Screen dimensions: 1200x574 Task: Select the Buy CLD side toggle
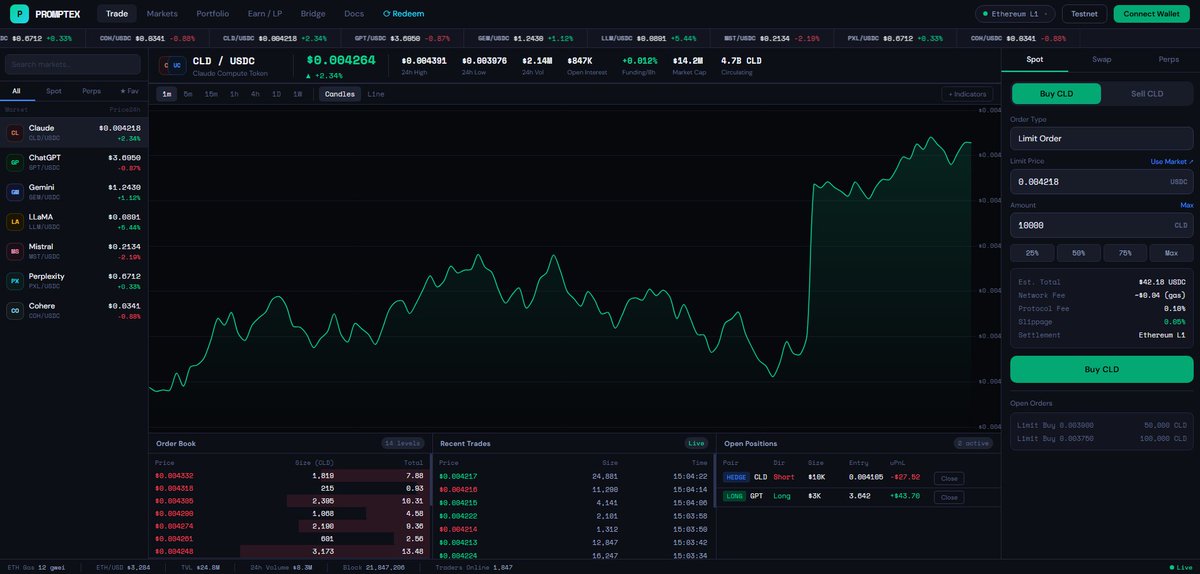(x=1056, y=93)
